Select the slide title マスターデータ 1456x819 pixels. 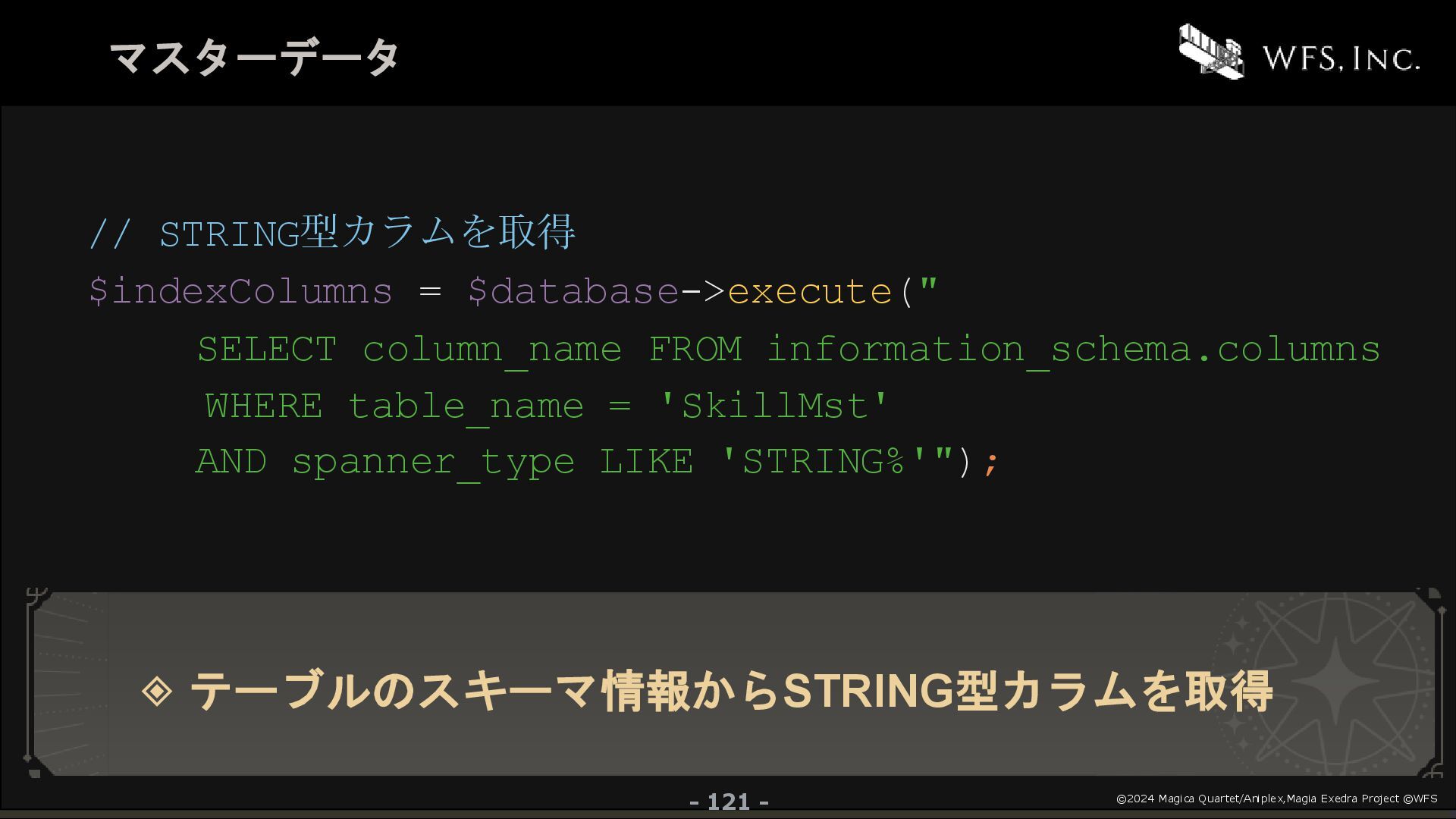[254, 57]
